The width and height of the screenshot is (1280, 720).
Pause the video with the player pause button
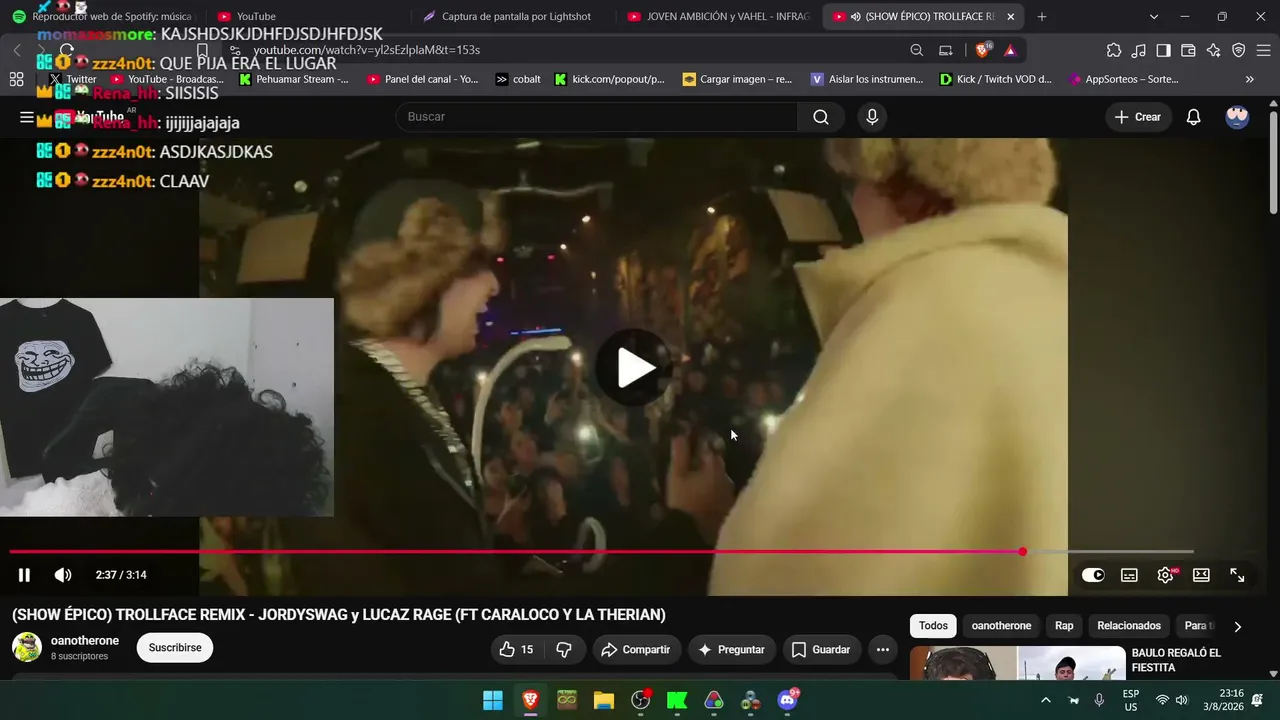pos(24,575)
